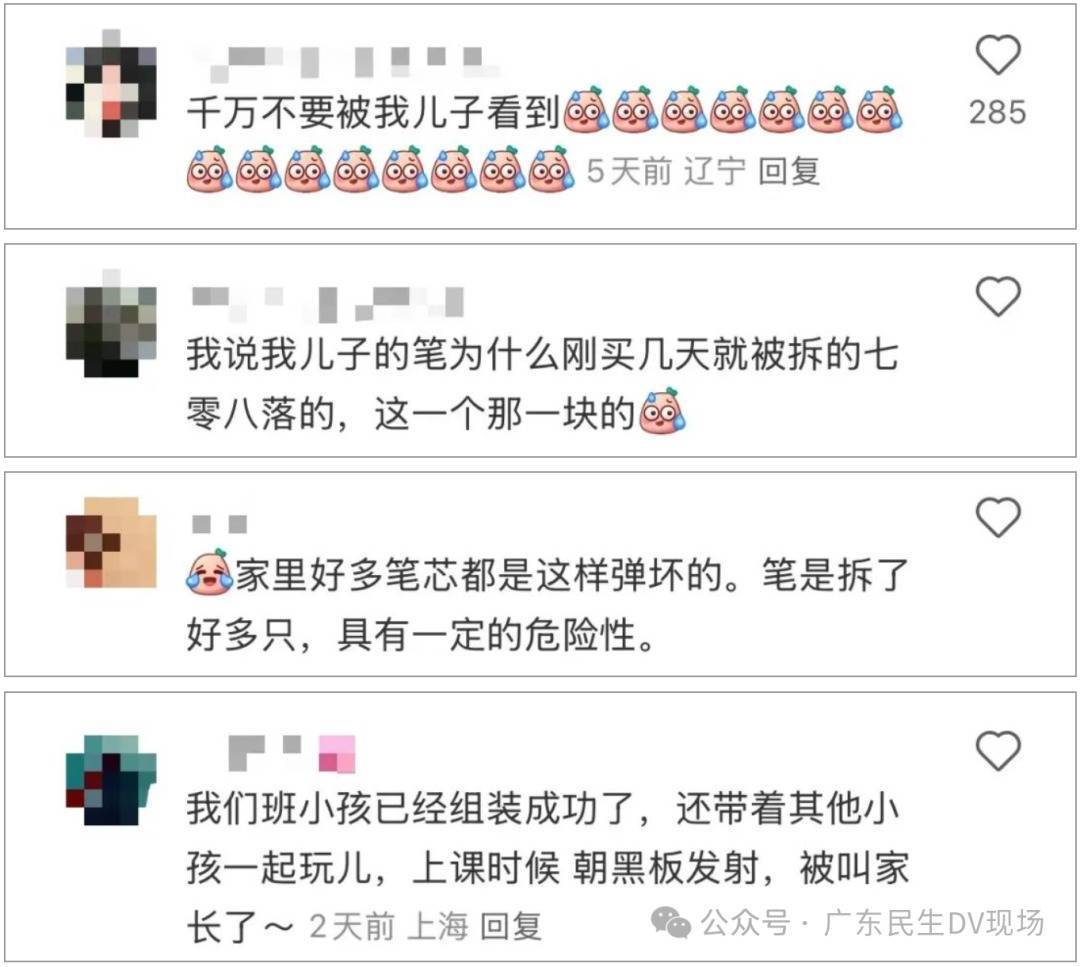1080x967 pixels.
Task: Click the '5天前 辽宁' timestamp
Action: pos(666,171)
